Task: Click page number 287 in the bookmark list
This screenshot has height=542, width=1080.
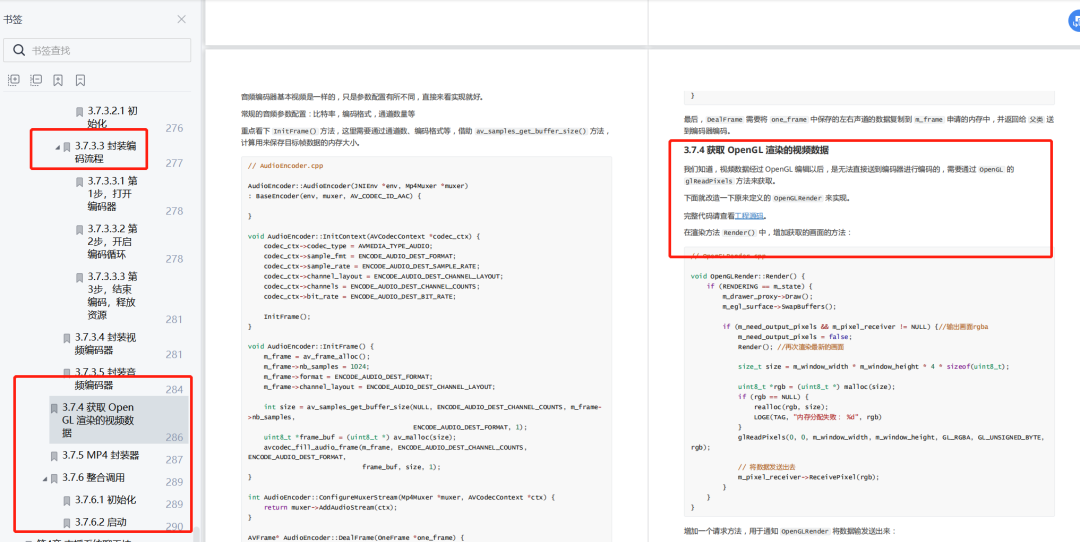Action: click(x=174, y=460)
